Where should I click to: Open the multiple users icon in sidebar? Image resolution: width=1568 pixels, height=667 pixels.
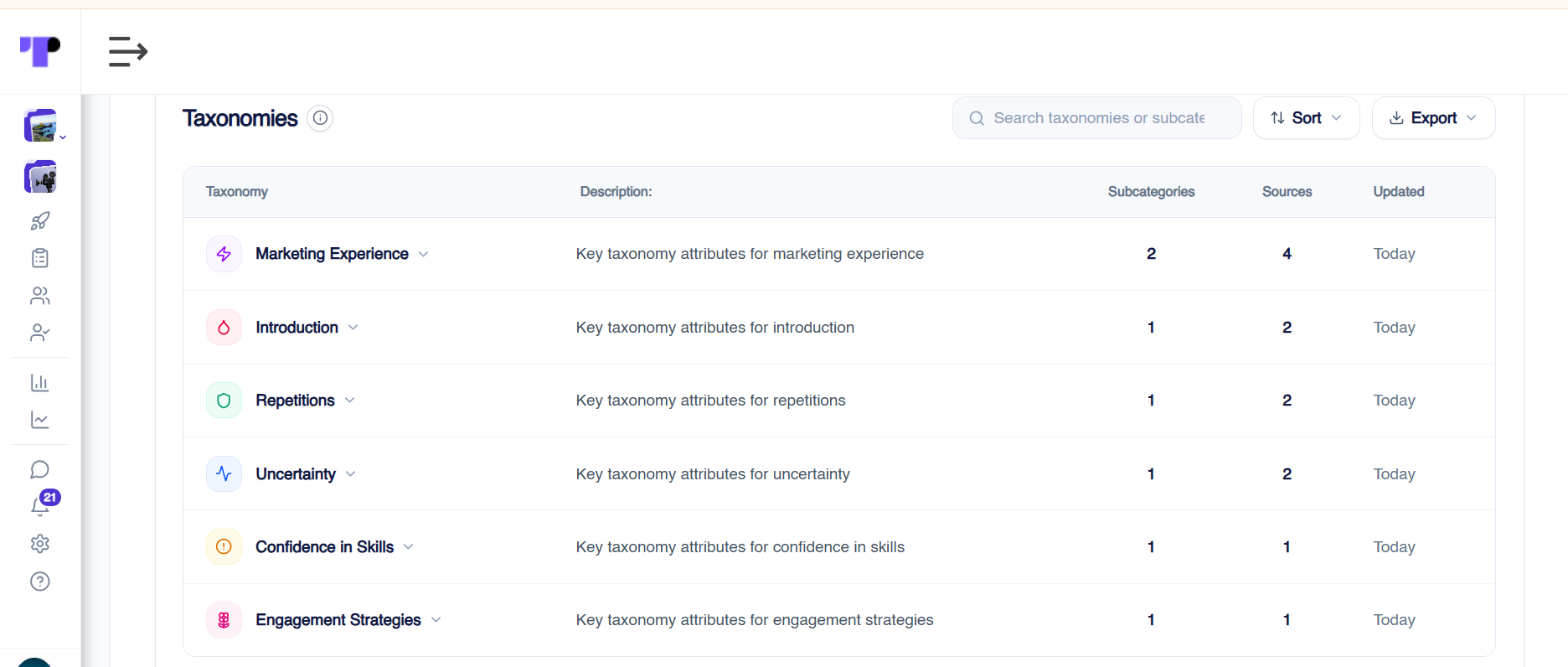[x=40, y=296]
